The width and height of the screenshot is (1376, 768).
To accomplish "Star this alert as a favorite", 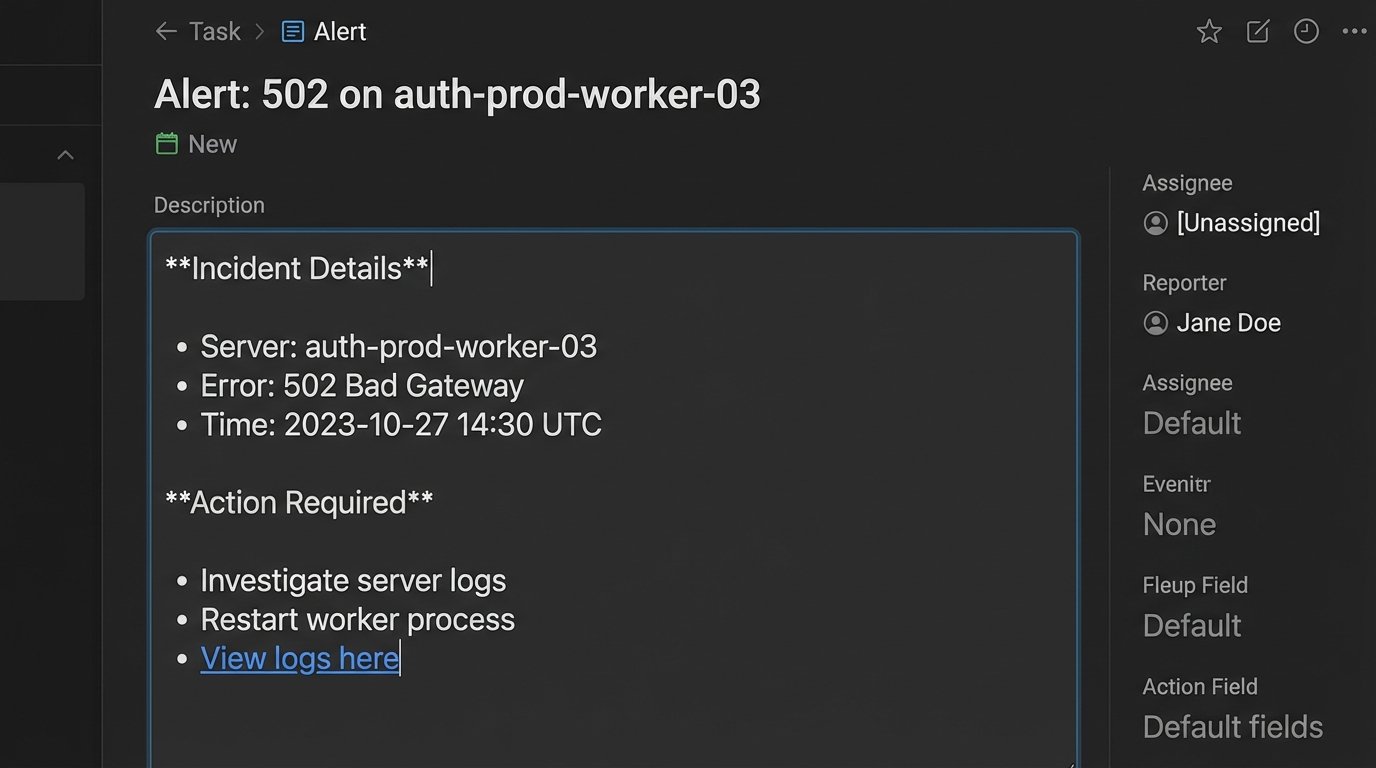I will click(1209, 32).
